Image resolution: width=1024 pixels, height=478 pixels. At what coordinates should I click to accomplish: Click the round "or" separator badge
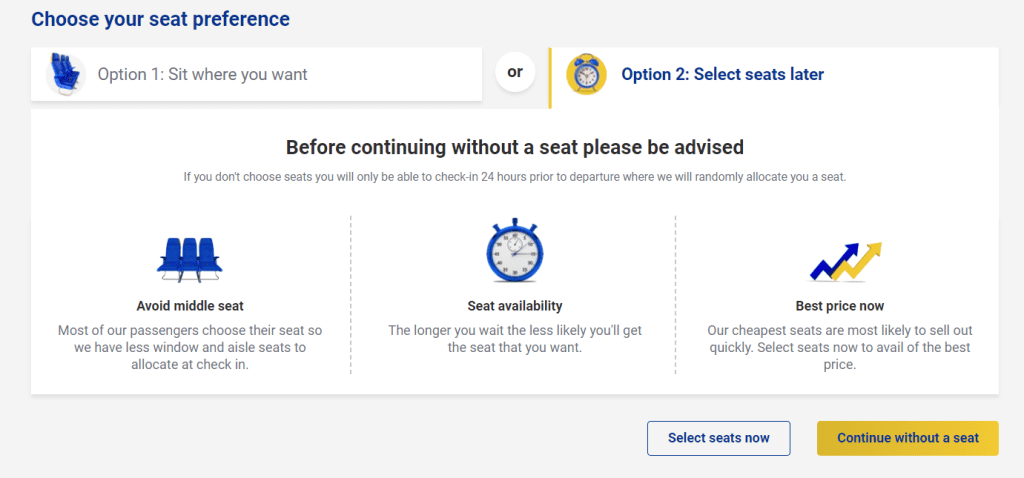tap(515, 72)
